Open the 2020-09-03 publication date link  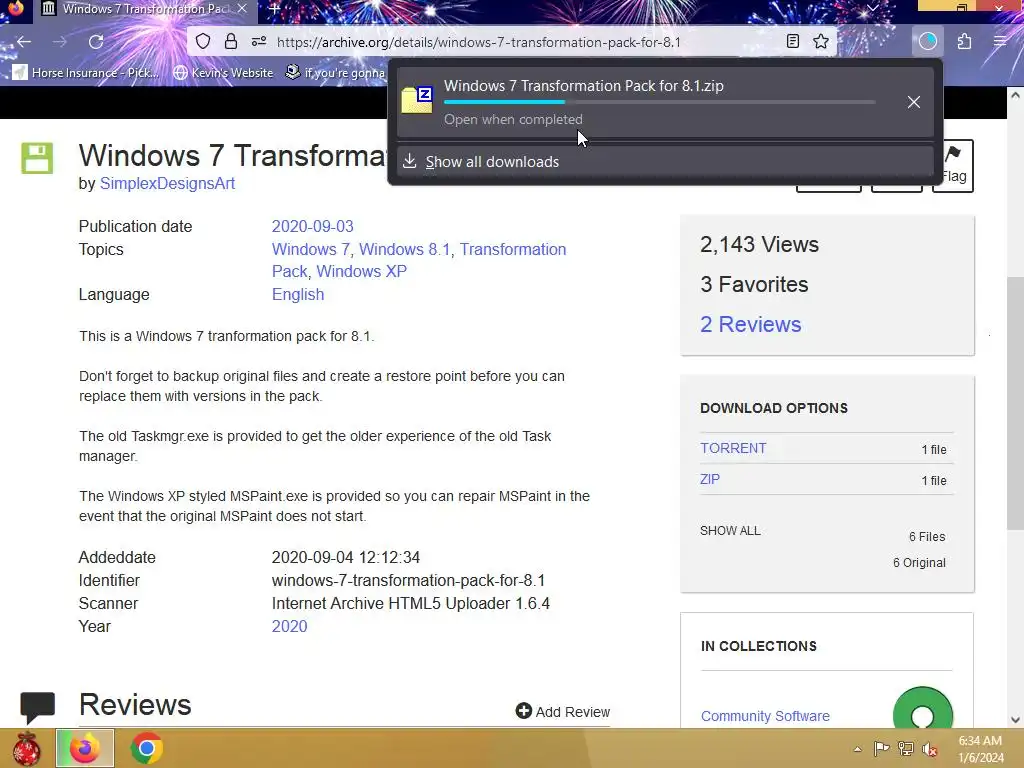click(312, 226)
